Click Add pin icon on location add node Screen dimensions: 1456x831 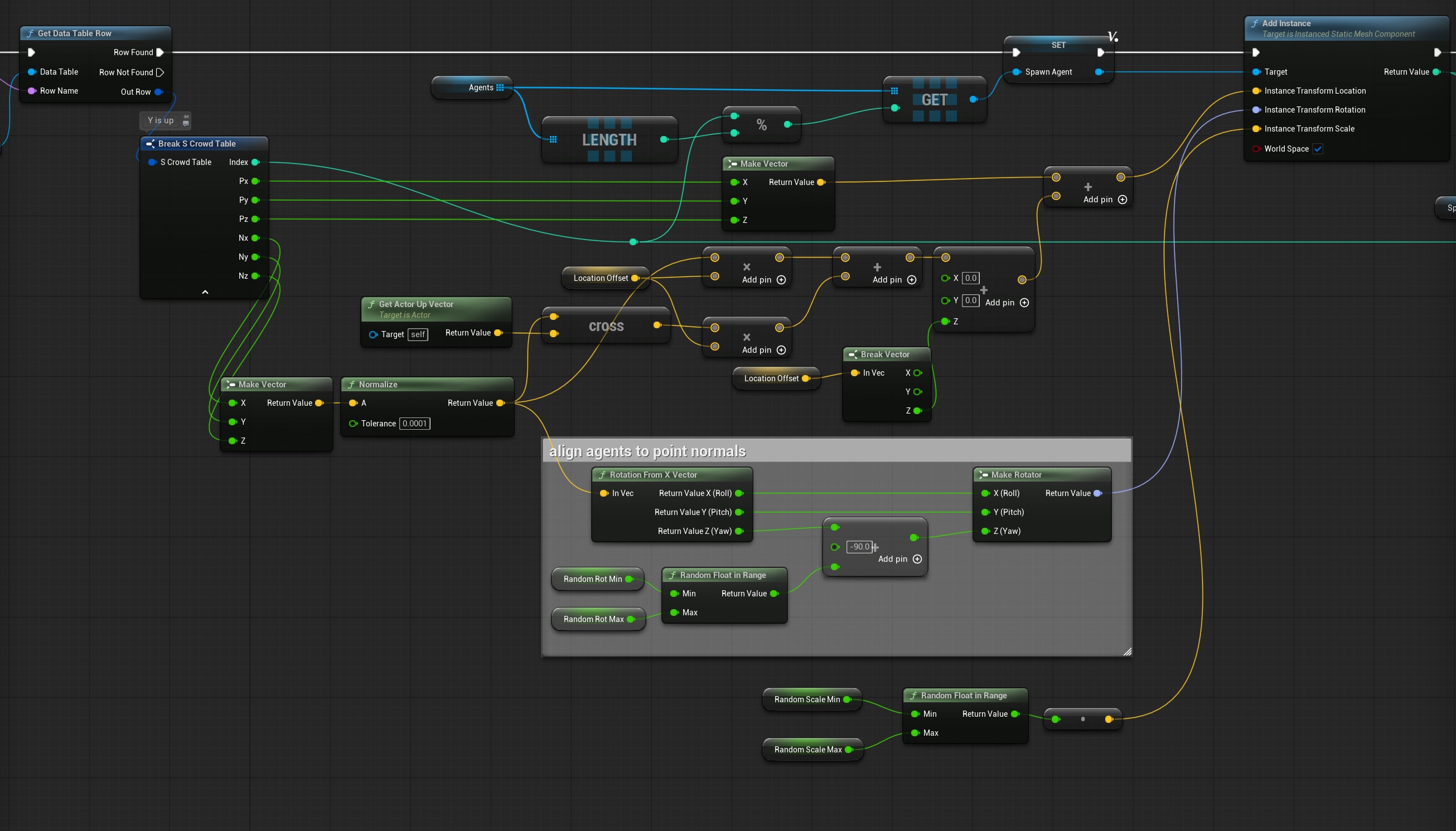[x=1123, y=199]
